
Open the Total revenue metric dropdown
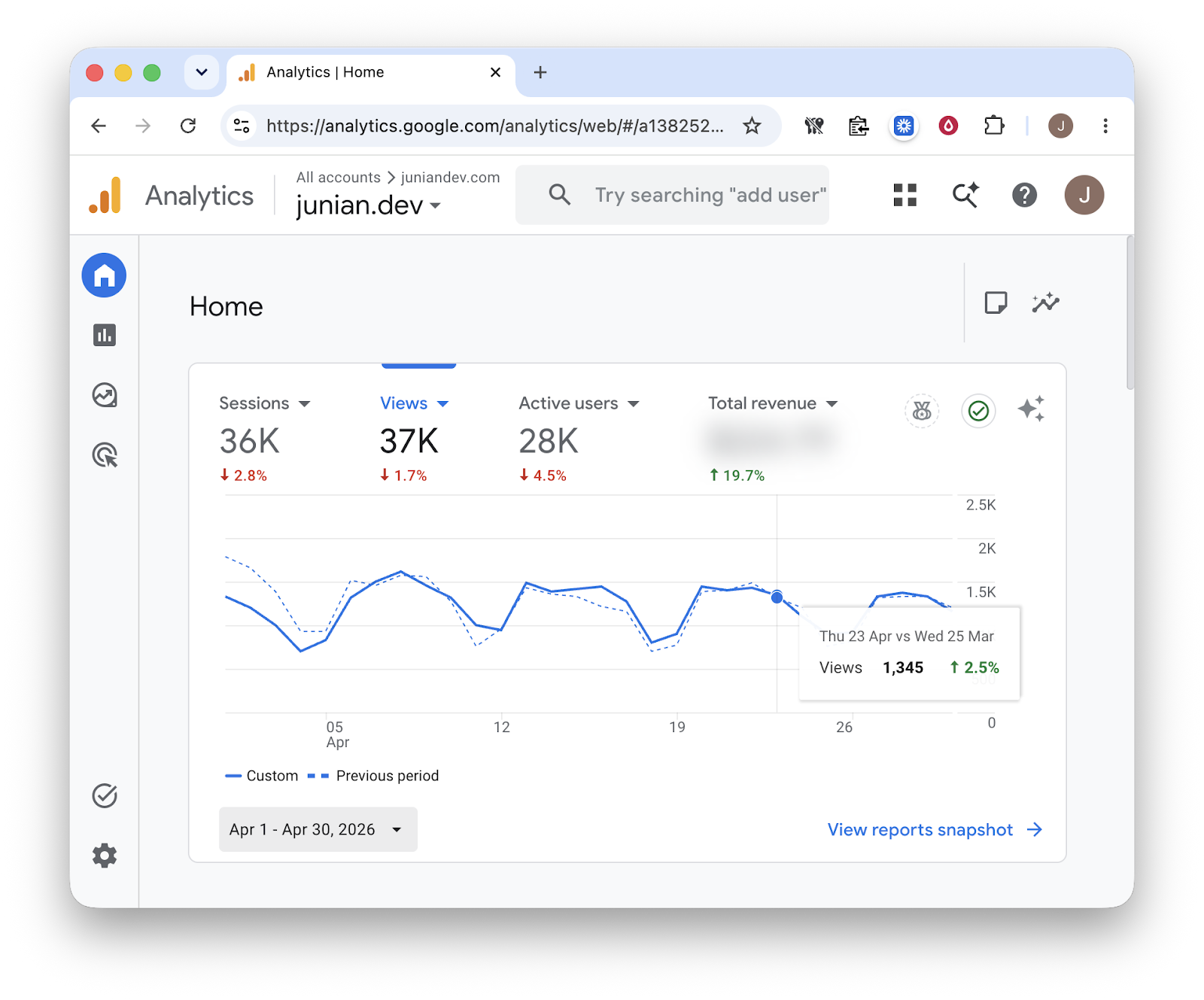pos(773,403)
